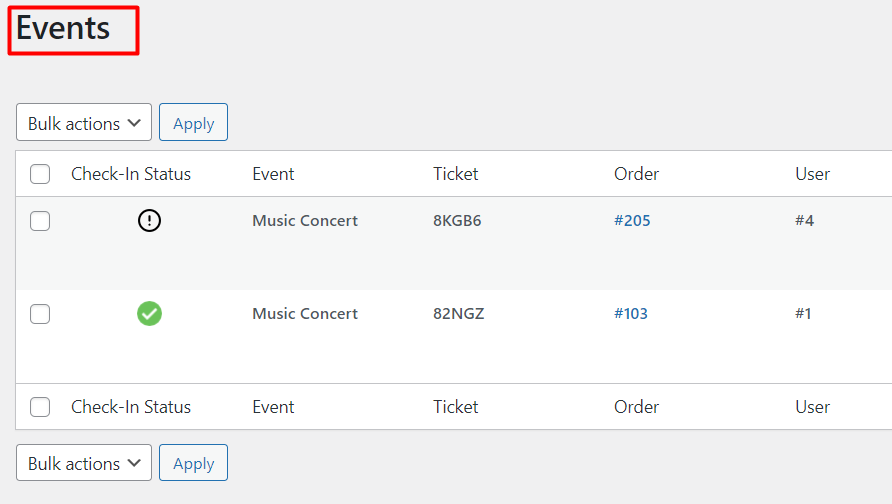892x504 pixels.
Task: Click the bottom Apply button
Action: [x=193, y=463]
